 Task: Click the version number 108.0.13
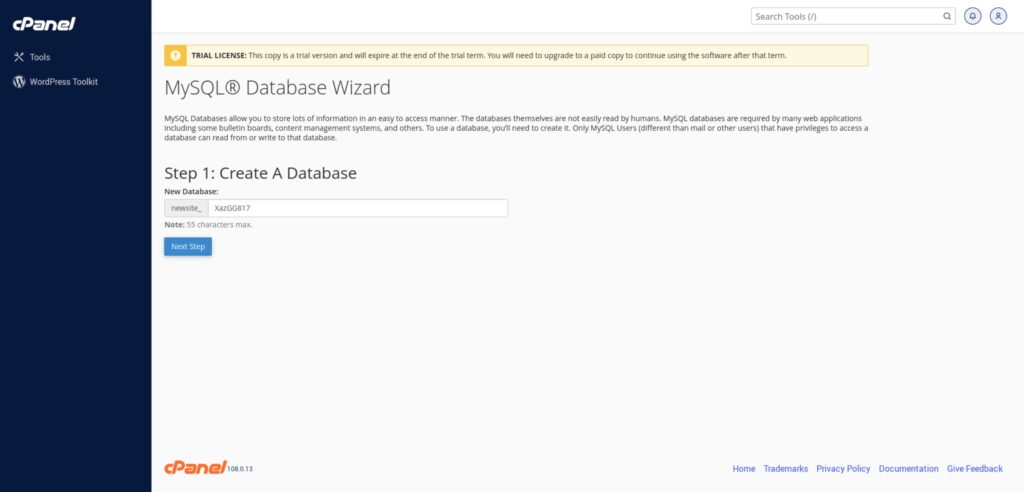tap(240, 469)
